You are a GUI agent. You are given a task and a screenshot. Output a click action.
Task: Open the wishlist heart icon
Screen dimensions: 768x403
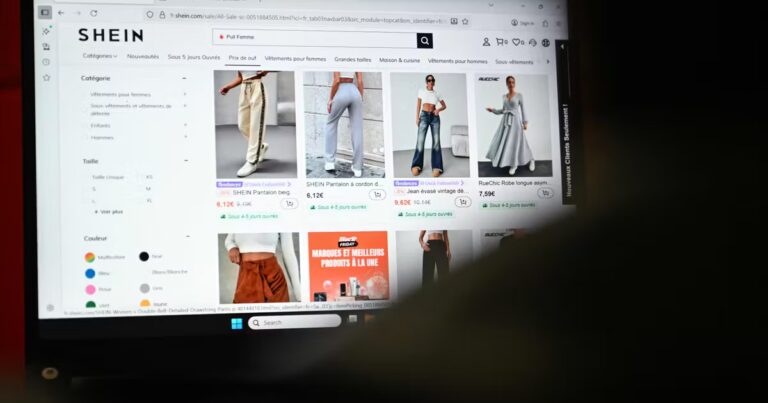pos(517,43)
